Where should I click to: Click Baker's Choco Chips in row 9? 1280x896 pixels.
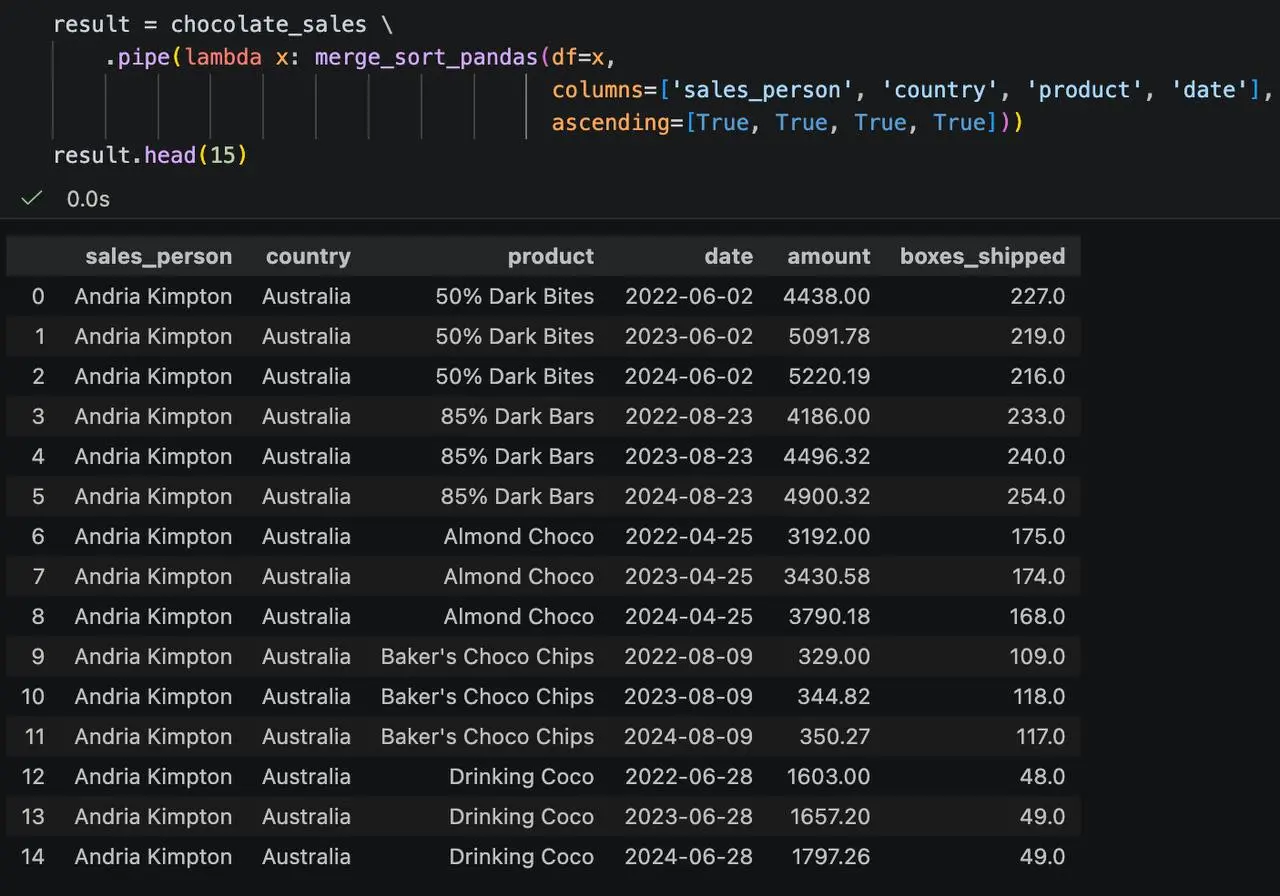click(487, 656)
